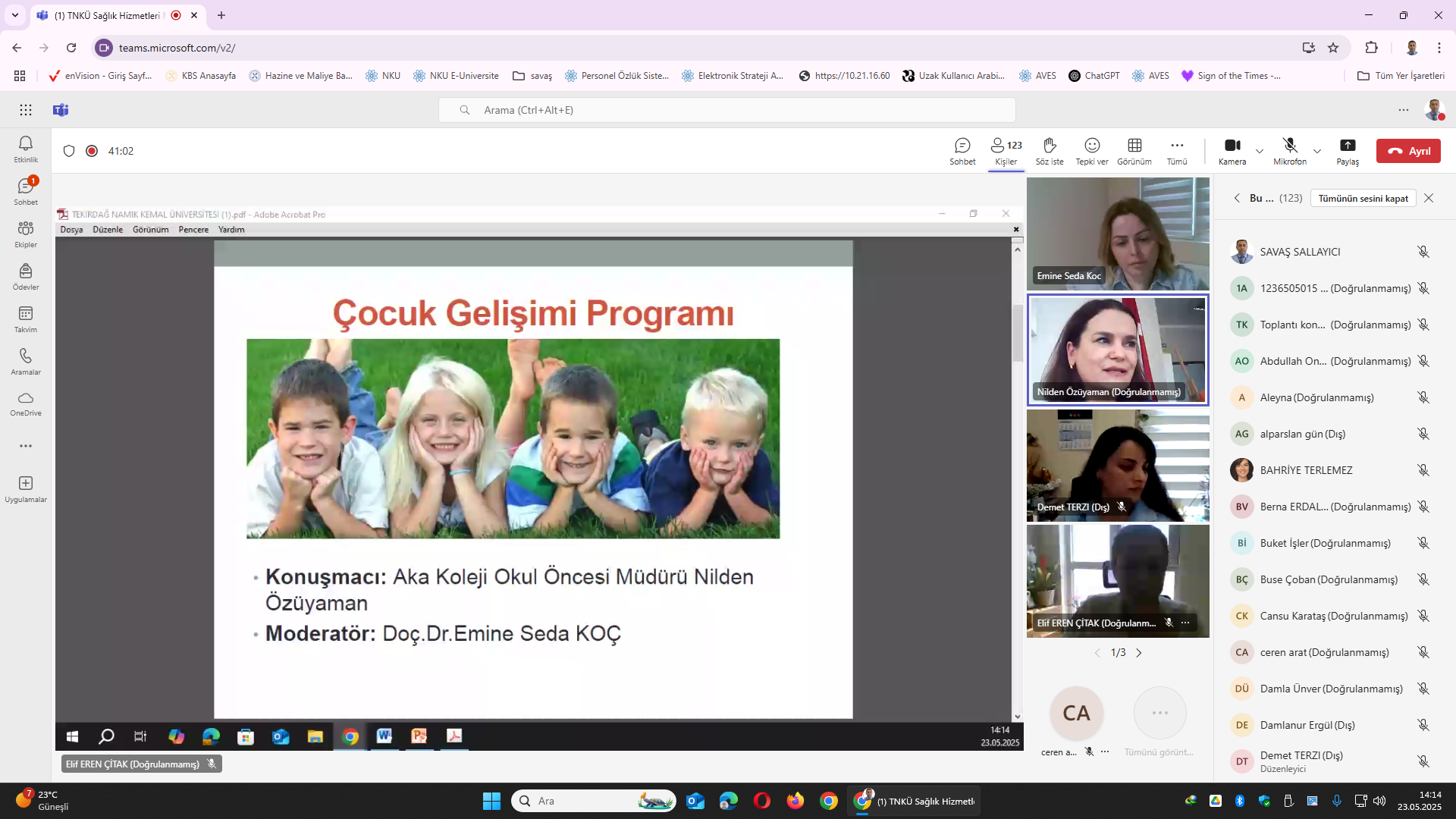The image size is (1456, 819).
Task: Open OneDrive cloud icon in sidebar
Action: pos(26,403)
